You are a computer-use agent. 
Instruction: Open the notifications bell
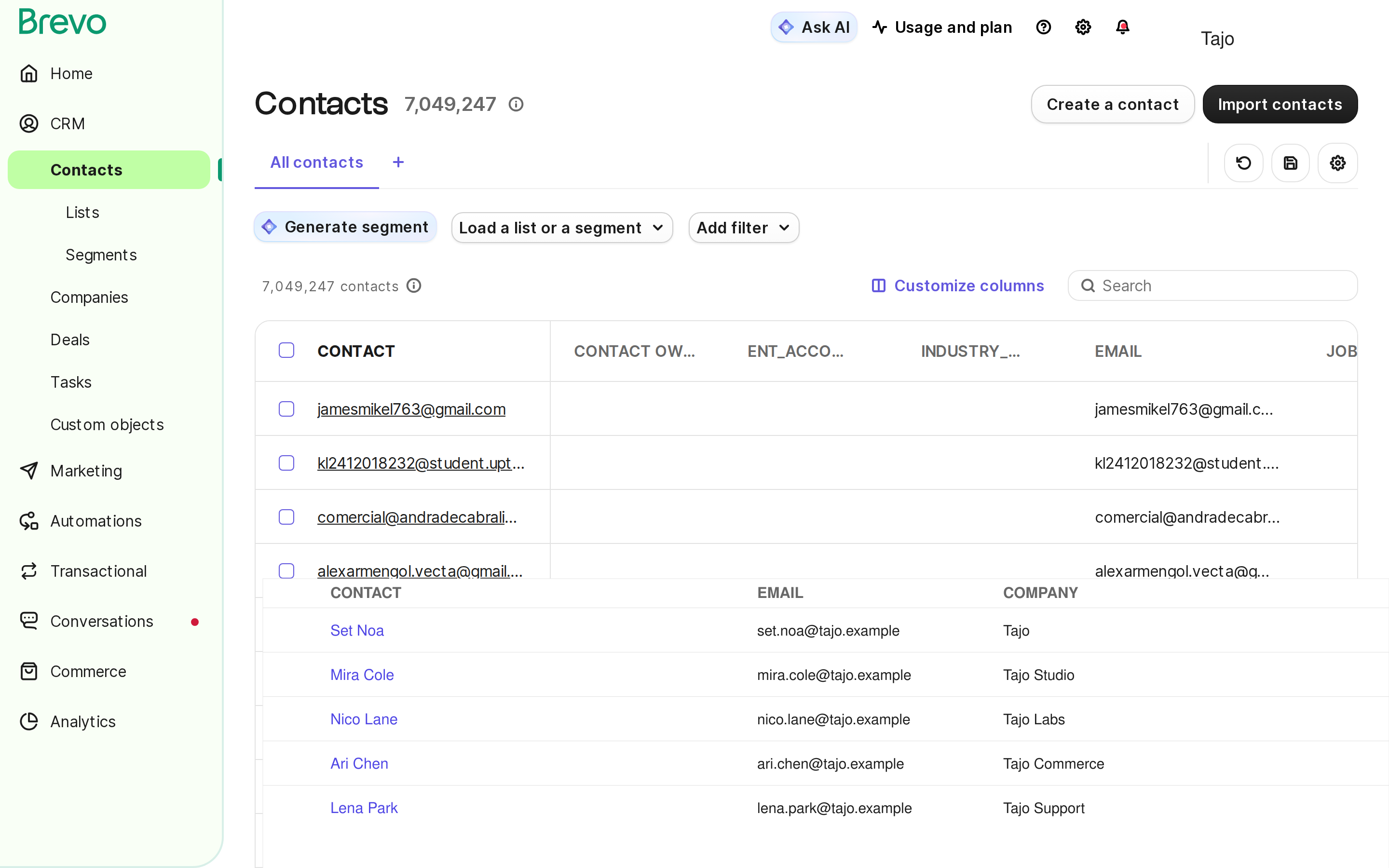(1122, 27)
